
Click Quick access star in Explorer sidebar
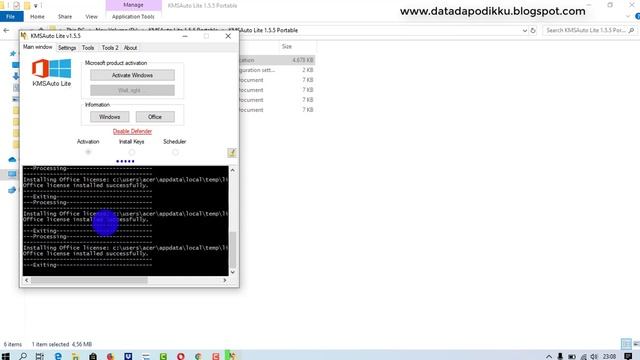point(13,53)
